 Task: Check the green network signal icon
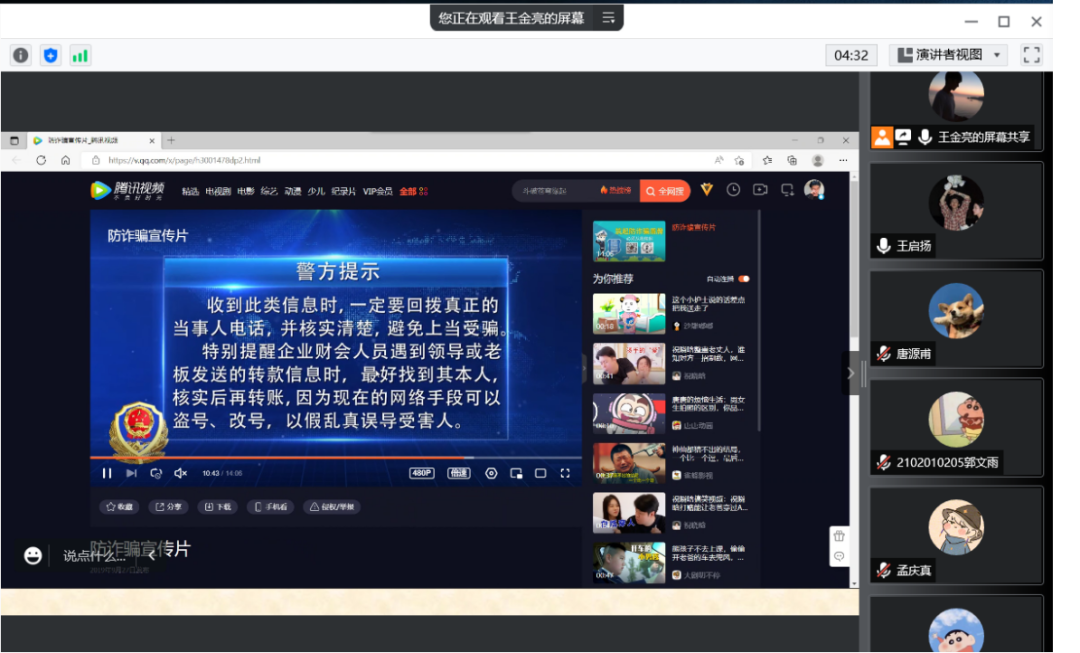[80, 55]
